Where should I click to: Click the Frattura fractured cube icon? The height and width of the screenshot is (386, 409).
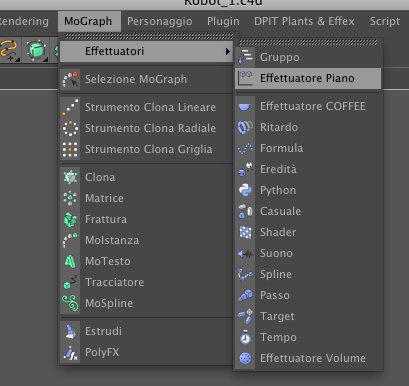point(70,219)
